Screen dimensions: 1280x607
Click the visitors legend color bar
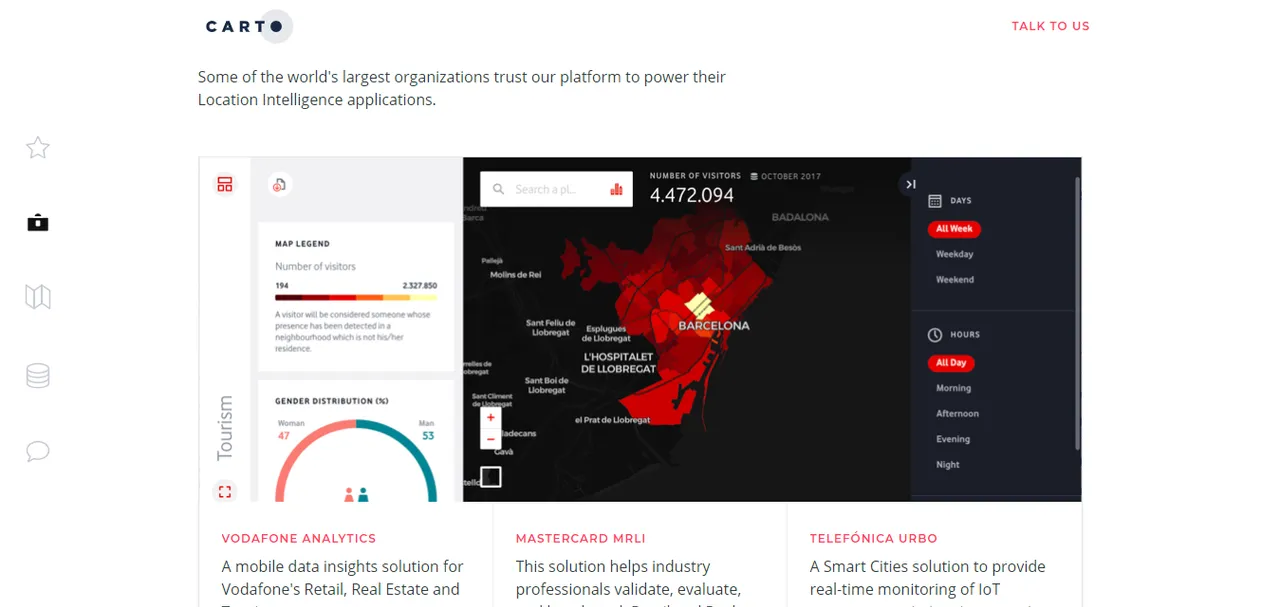pyautogui.click(x=356, y=297)
